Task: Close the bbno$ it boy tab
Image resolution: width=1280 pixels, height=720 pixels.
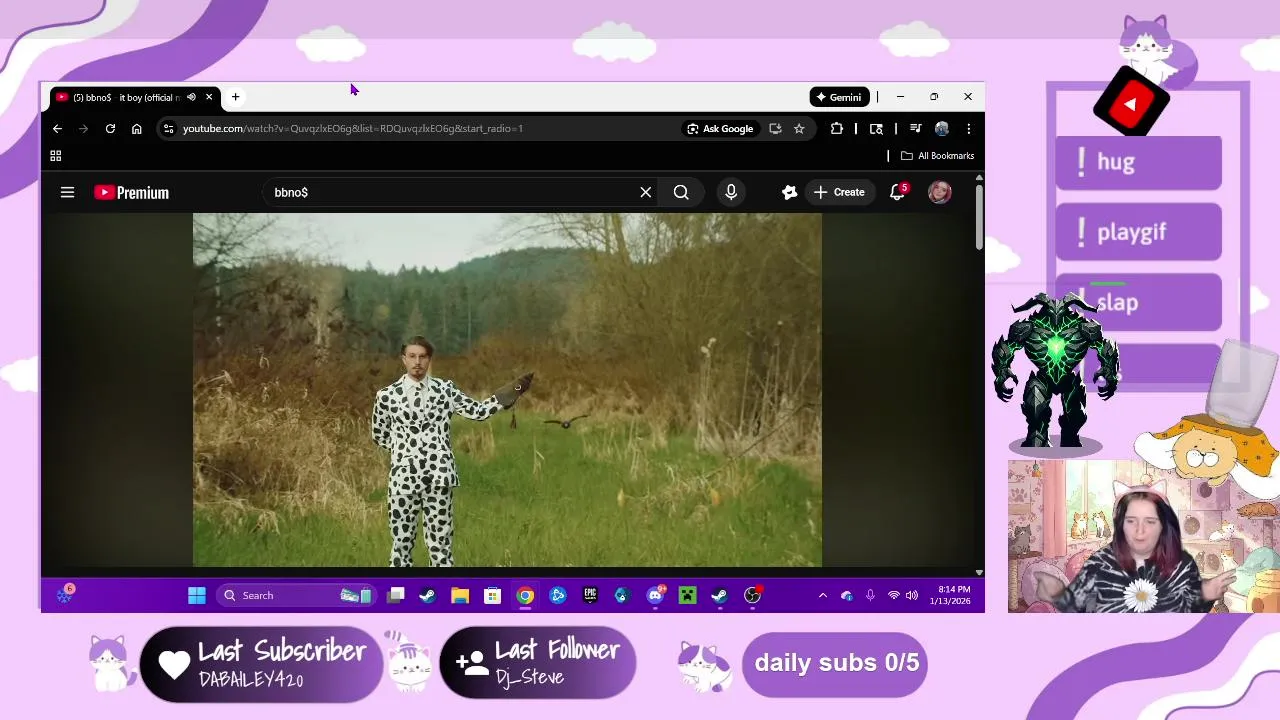Action: click(209, 97)
